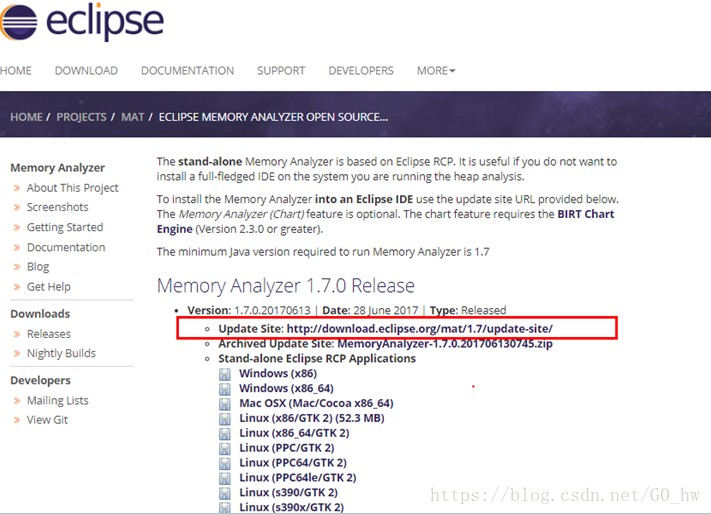Open the DOCUMENTATION navigation menu item
Viewport: 711px width, 515px height.
[187, 71]
